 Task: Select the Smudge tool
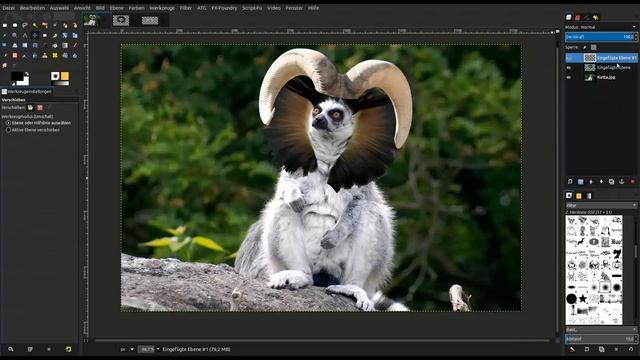click(x=4, y=65)
